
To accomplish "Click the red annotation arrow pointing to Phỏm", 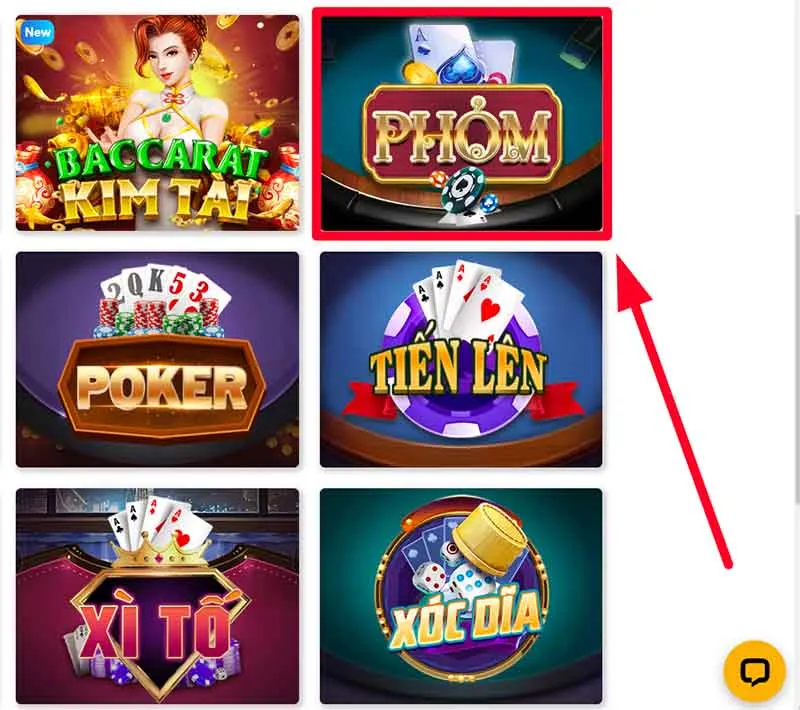I will (x=673, y=411).
